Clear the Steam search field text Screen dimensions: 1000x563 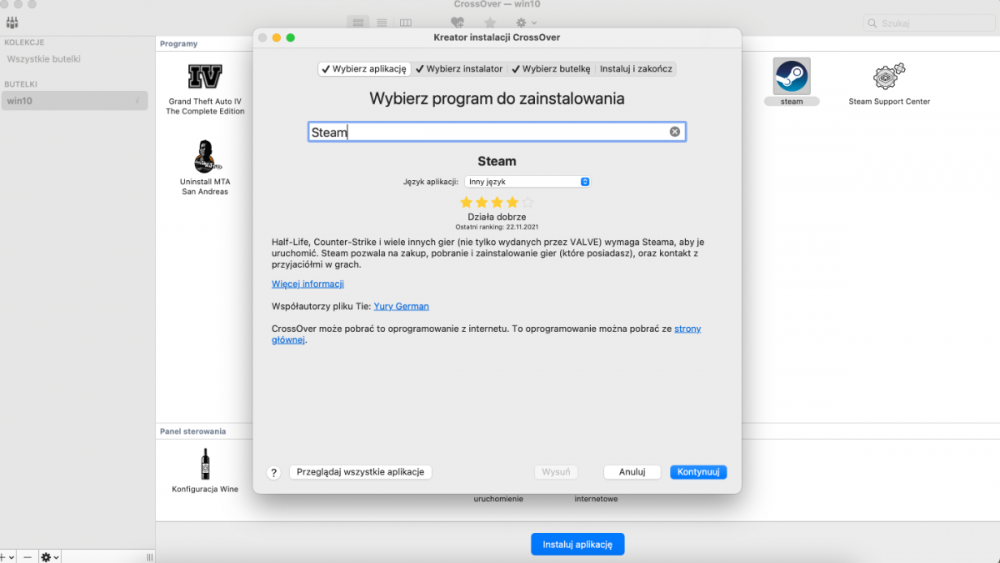674,131
